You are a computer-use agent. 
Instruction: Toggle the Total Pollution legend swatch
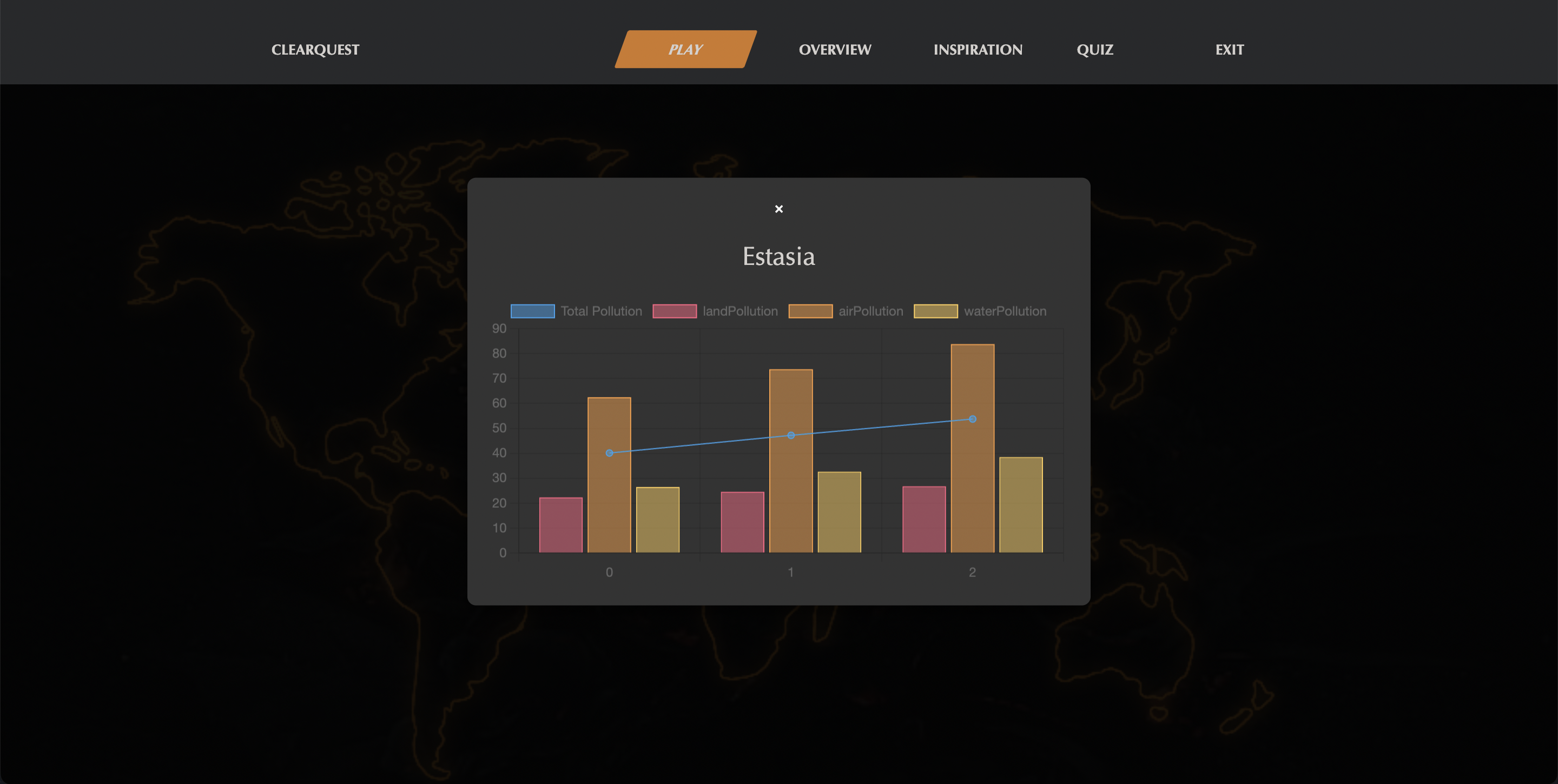(x=532, y=311)
